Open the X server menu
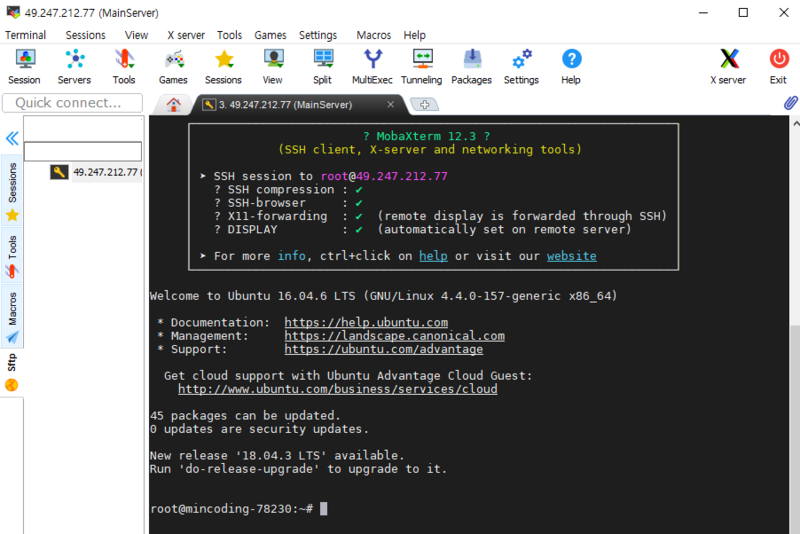This screenshot has width=800, height=534. (186, 35)
